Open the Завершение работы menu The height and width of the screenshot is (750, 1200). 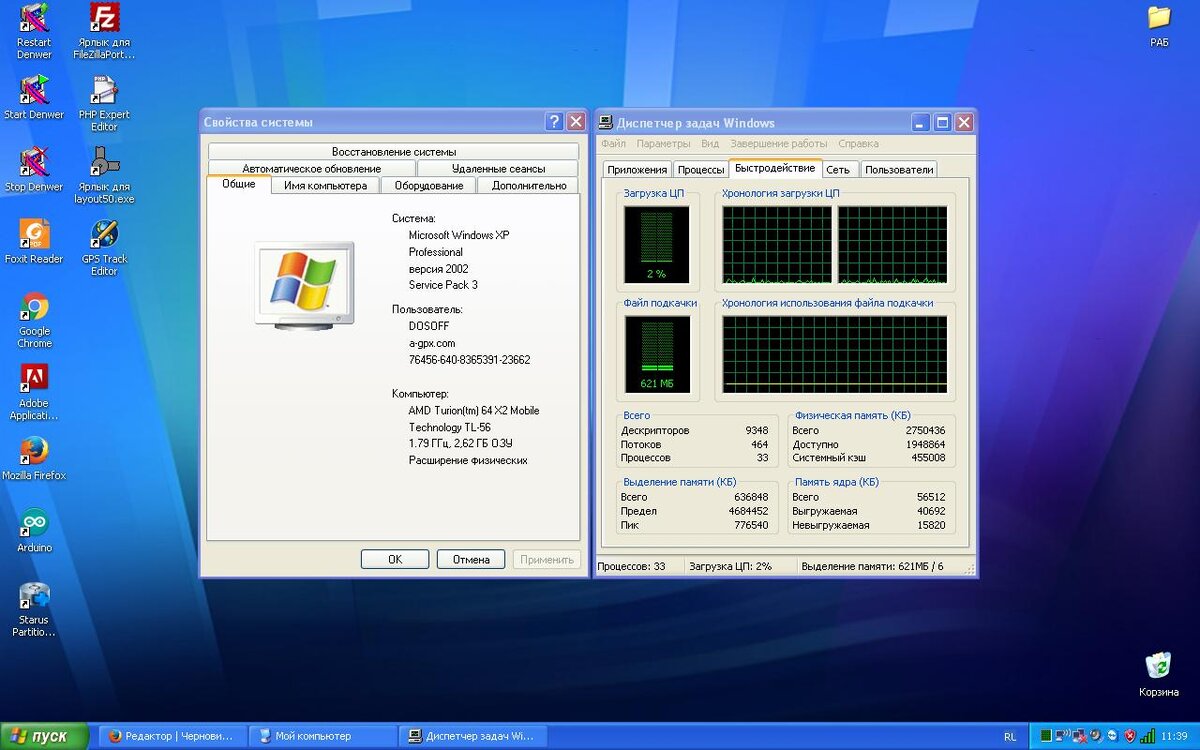point(779,144)
